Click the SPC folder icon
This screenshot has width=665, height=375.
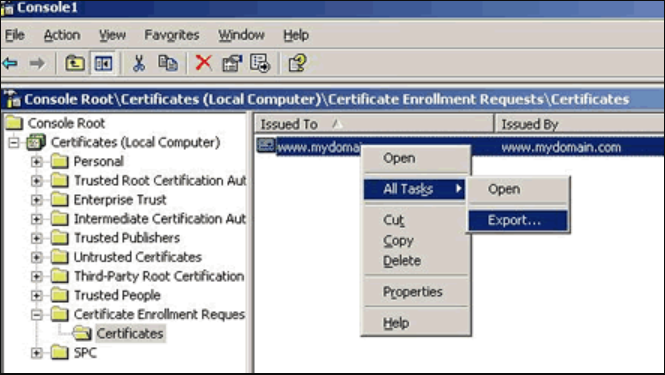coord(59,352)
